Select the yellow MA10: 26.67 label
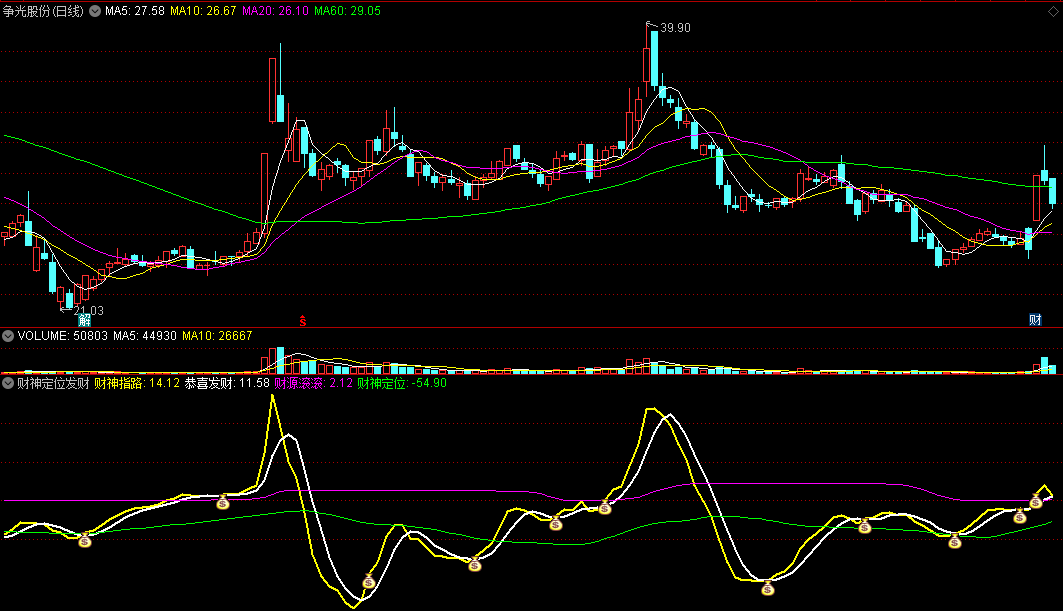The image size is (1063, 611). pos(203,11)
